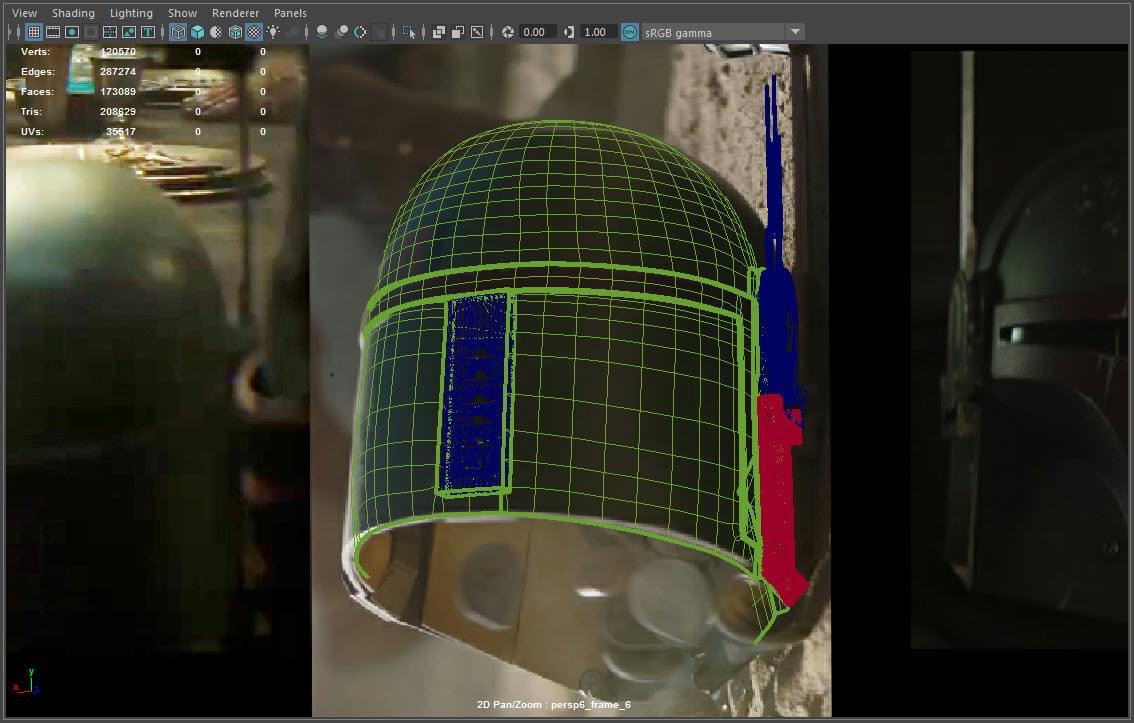The height and width of the screenshot is (723, 1134).
Task: Toggle the viewport grid display icon
Action: [33, 32]
